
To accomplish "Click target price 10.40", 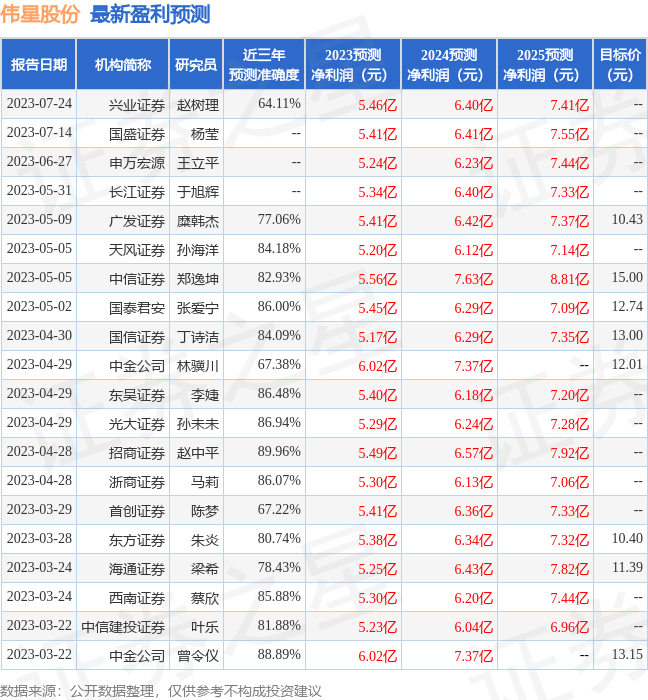I will pos(627,539).
